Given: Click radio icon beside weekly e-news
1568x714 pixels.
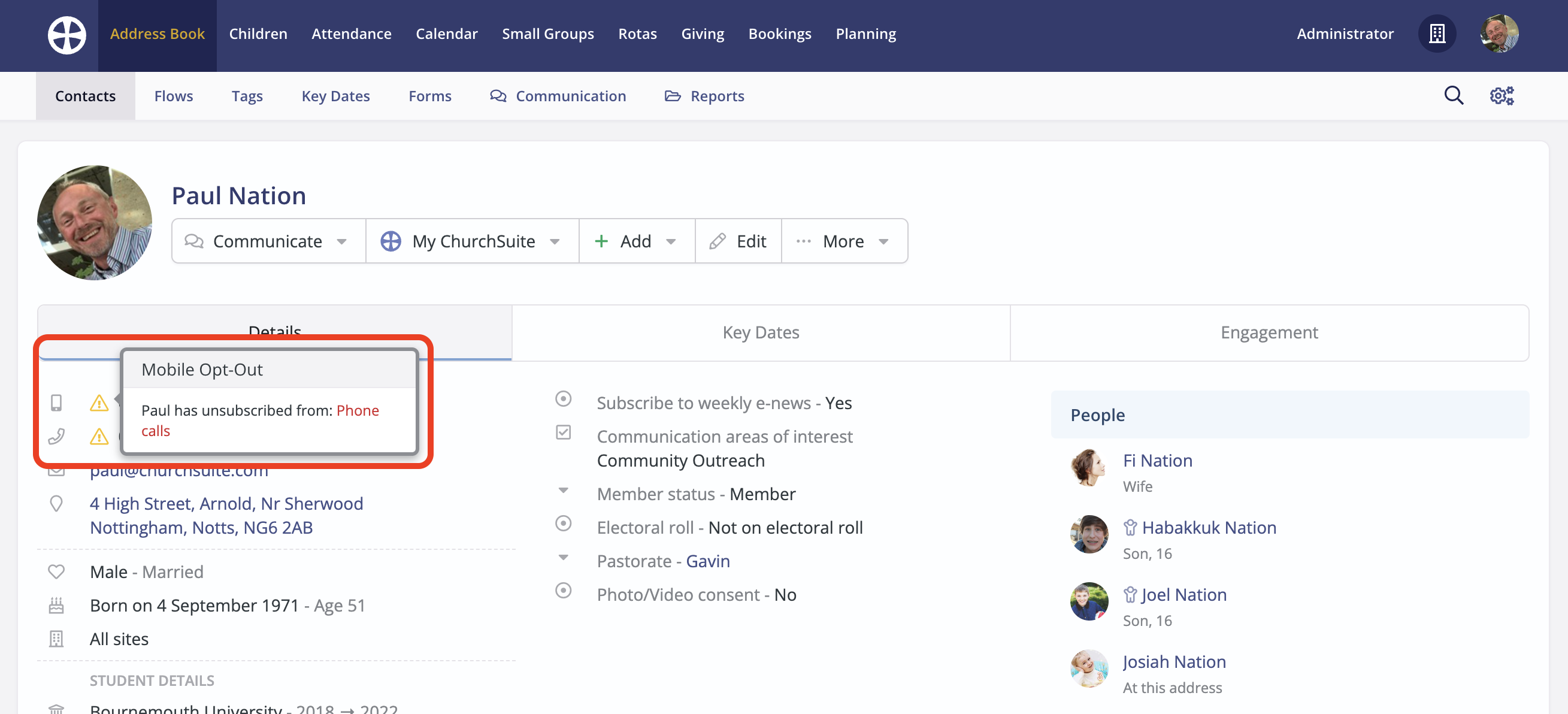Looking at the screenshot, I should pos(563,400).
